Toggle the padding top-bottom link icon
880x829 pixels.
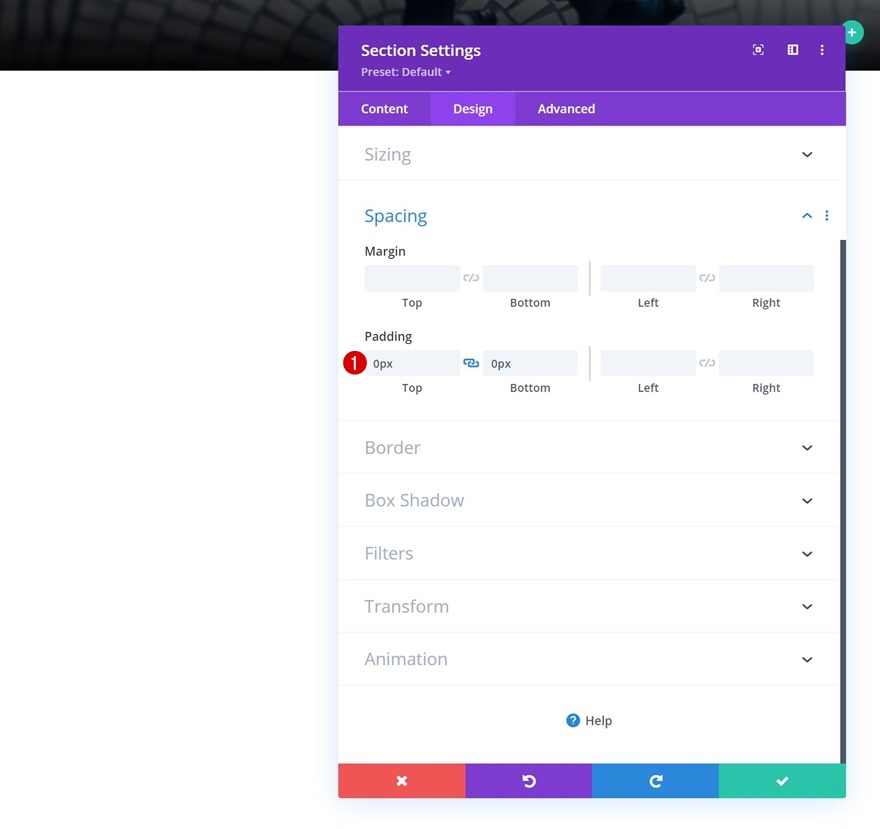[x=471, y=363]
